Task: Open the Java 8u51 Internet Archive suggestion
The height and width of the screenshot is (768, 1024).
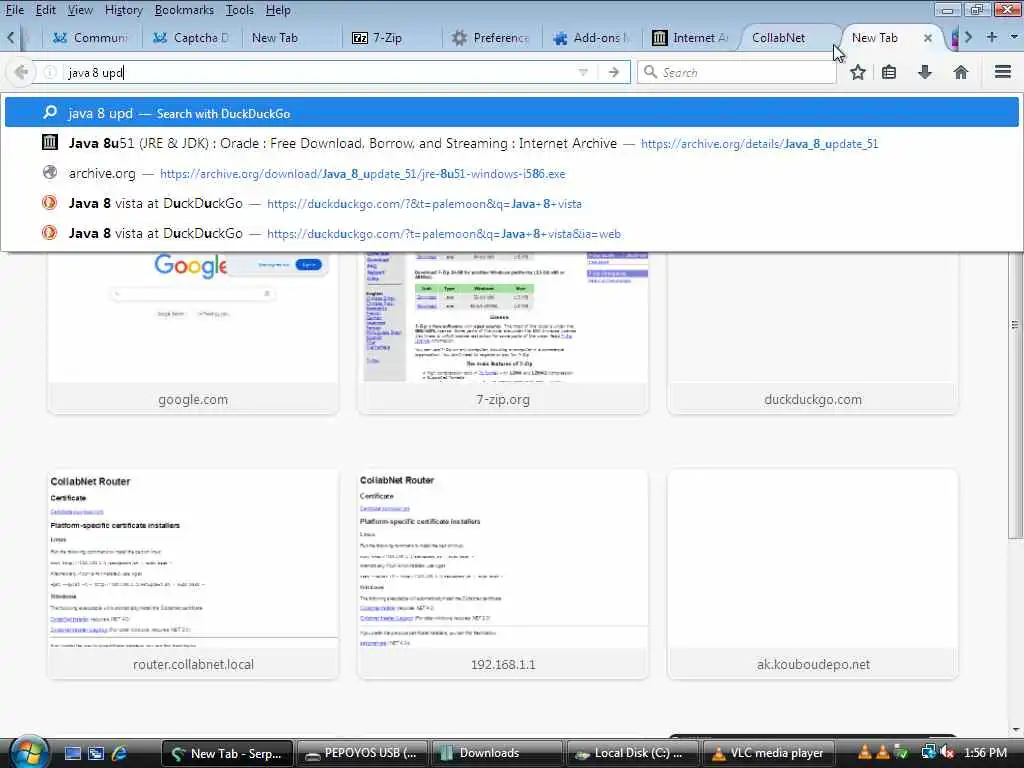Action: (512, 143)
